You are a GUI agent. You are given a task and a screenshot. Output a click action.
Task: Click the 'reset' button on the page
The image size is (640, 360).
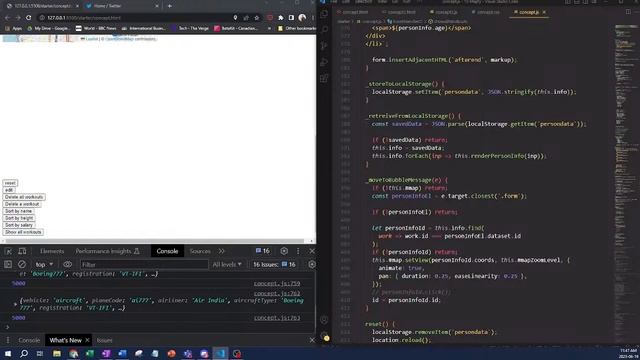(x=10, y=183)
